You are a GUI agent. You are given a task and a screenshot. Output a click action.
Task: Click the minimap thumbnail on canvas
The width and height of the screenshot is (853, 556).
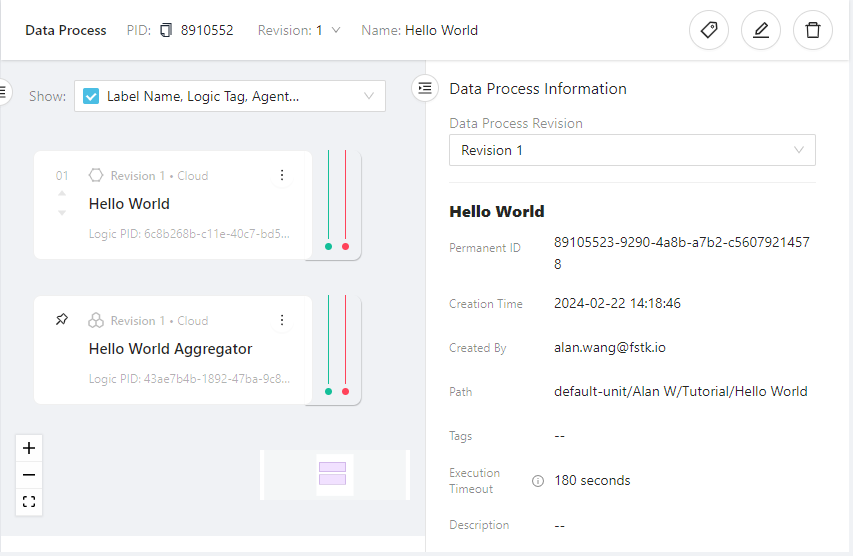point(333,474)
